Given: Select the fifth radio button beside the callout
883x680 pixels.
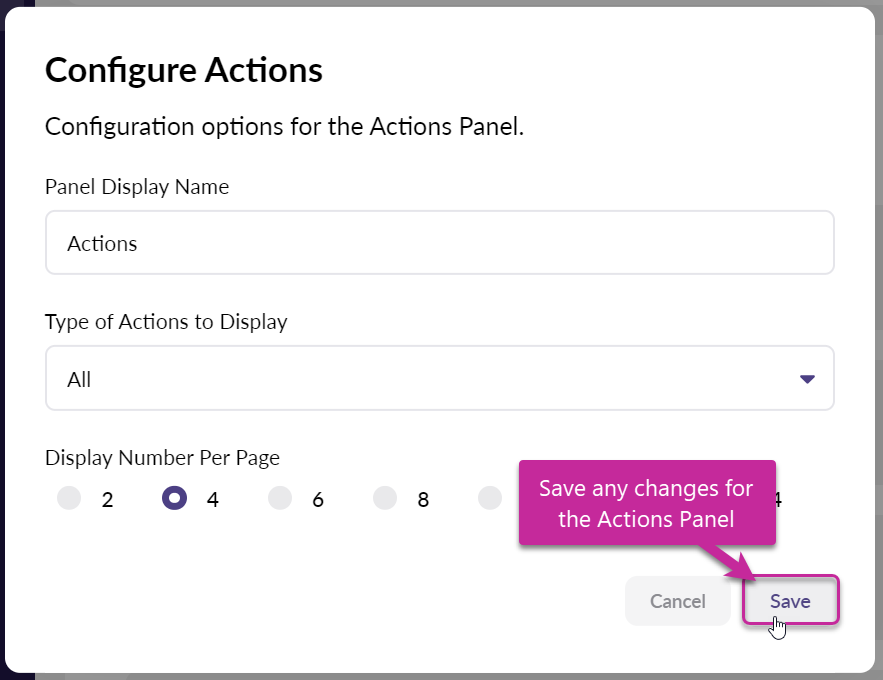Looking at the screenshot, I should pos(490,498).
